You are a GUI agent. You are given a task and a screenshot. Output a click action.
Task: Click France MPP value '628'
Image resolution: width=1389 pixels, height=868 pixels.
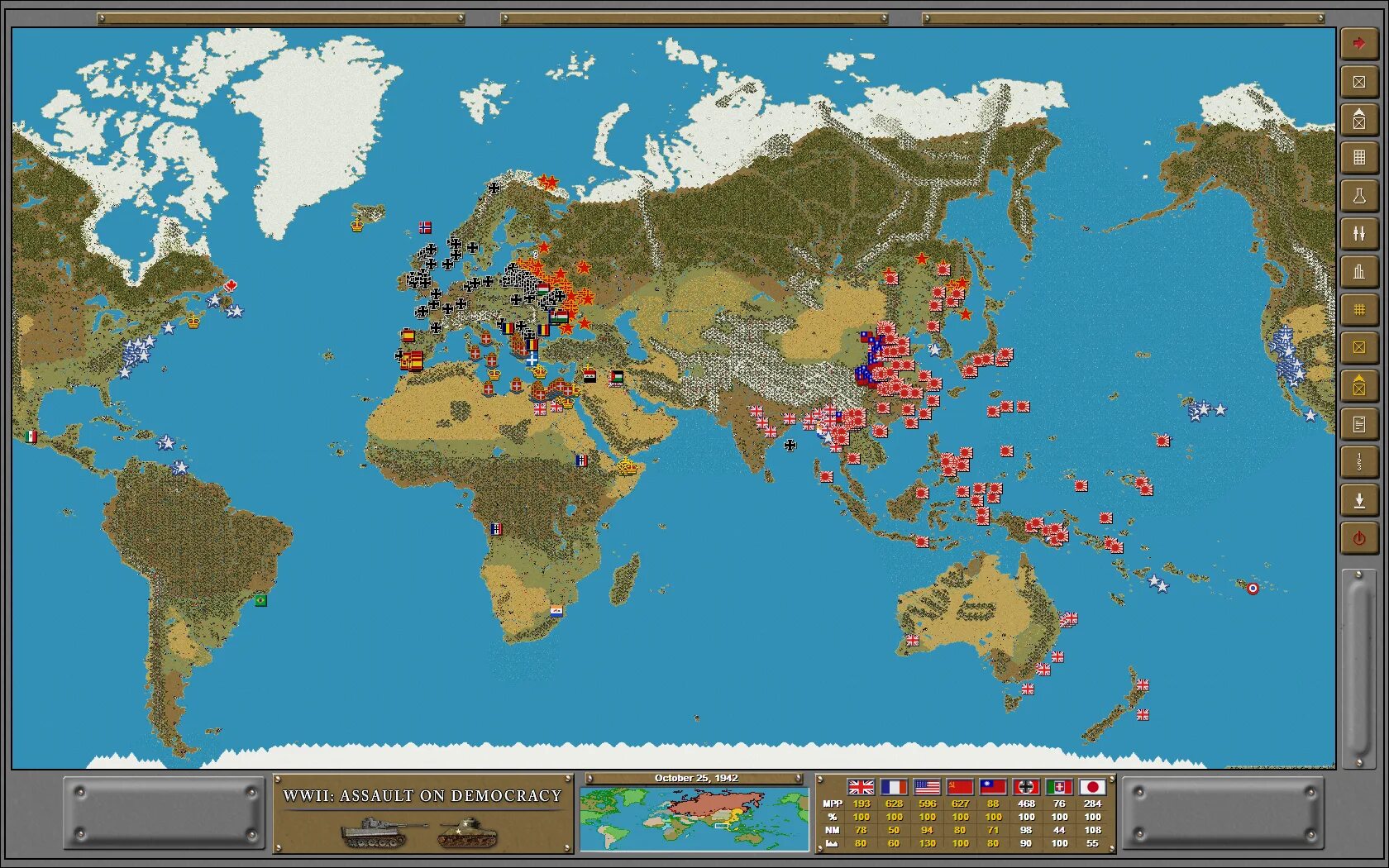[894, 804]
